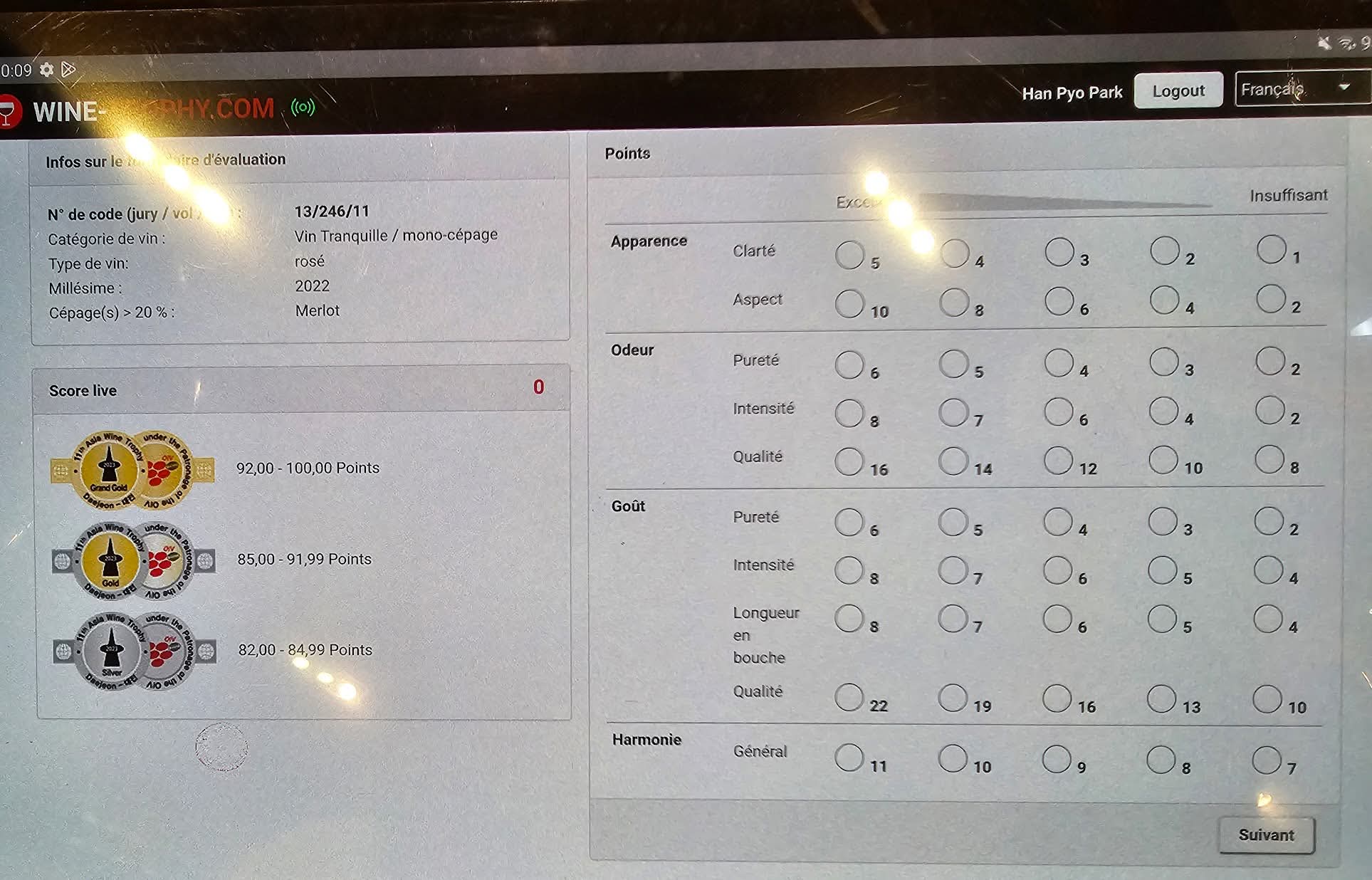Image resolution: width=1372 pixels, height=880 pixels.
Task: Click the green live connection signal icon
Action: [x=303, y=108]
